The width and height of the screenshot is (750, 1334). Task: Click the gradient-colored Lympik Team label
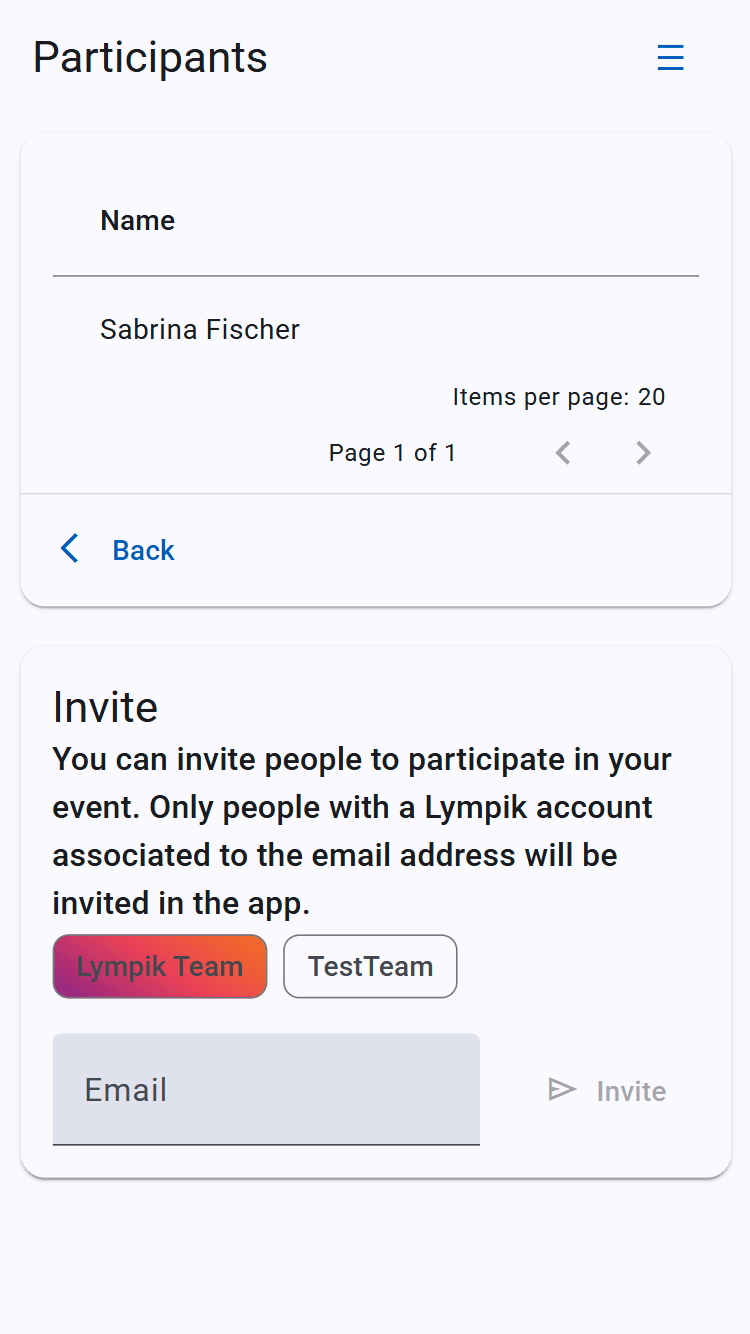point(160,966)
